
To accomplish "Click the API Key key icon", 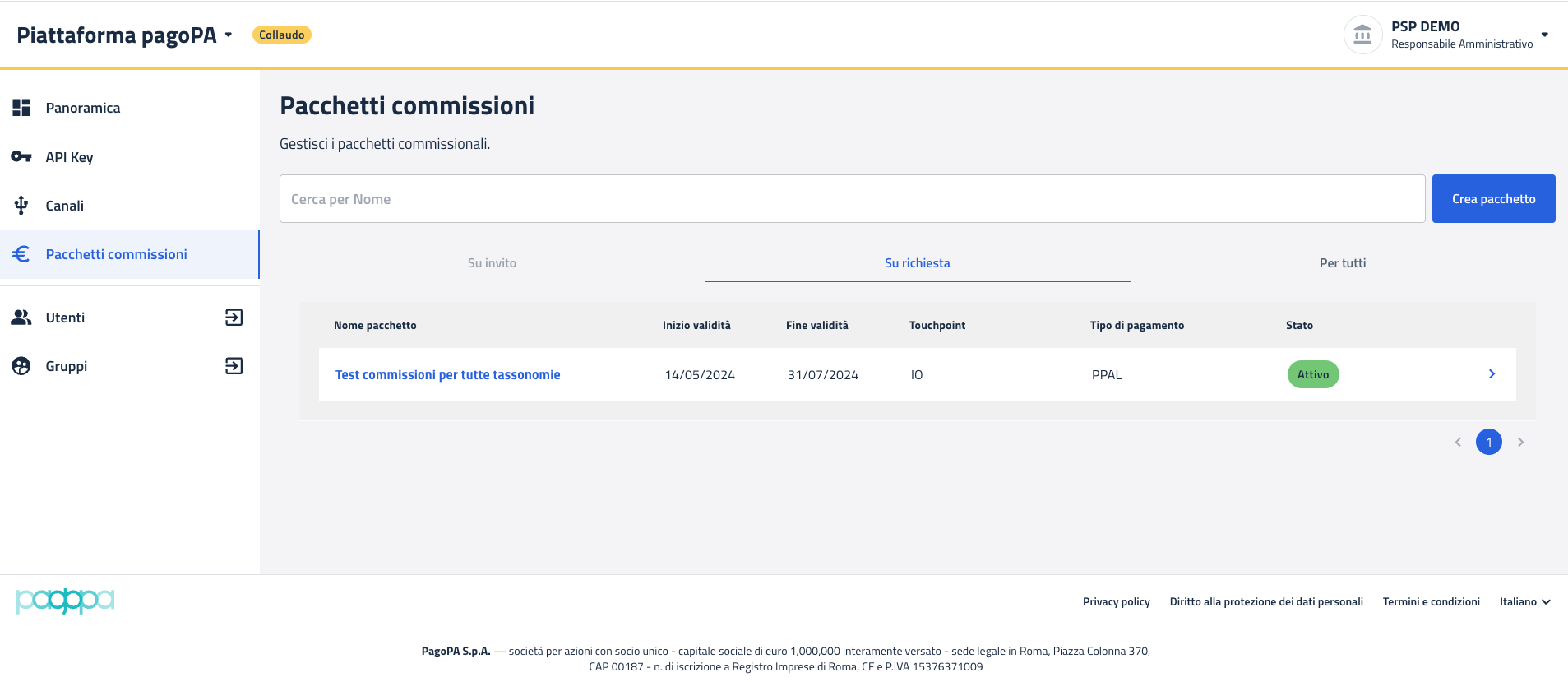I will tap(21, 156).
